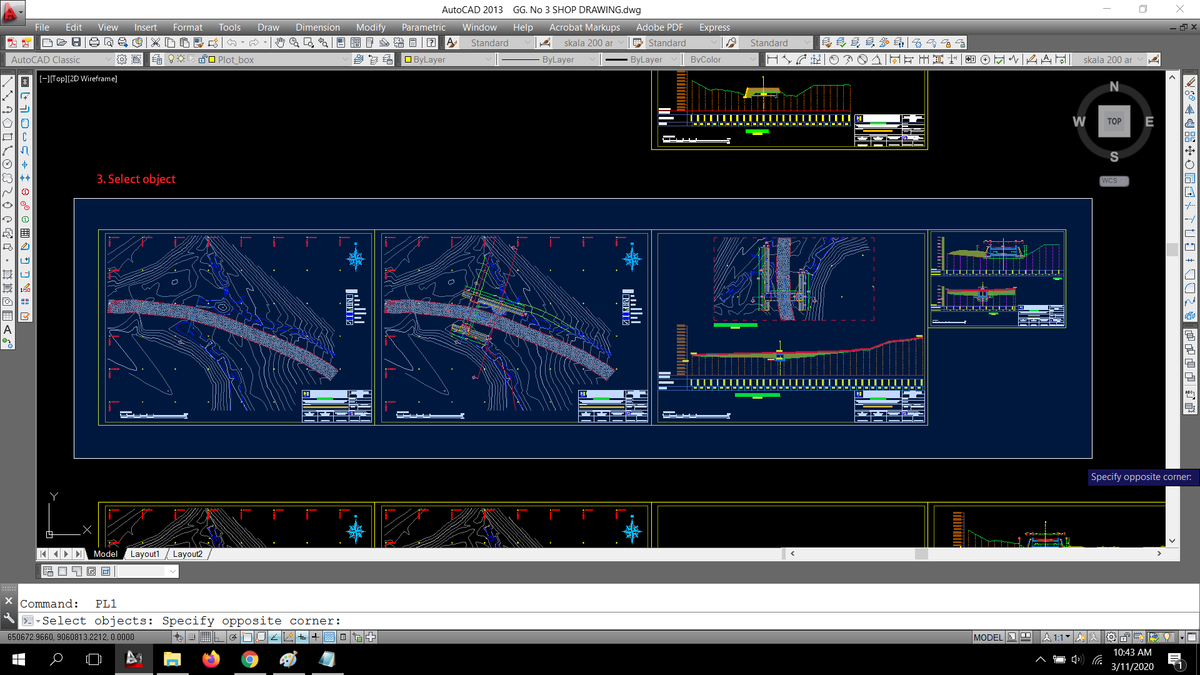Screen dimensions: 1200x675
Task: Open the Open file folder icon
Action: 60,43
